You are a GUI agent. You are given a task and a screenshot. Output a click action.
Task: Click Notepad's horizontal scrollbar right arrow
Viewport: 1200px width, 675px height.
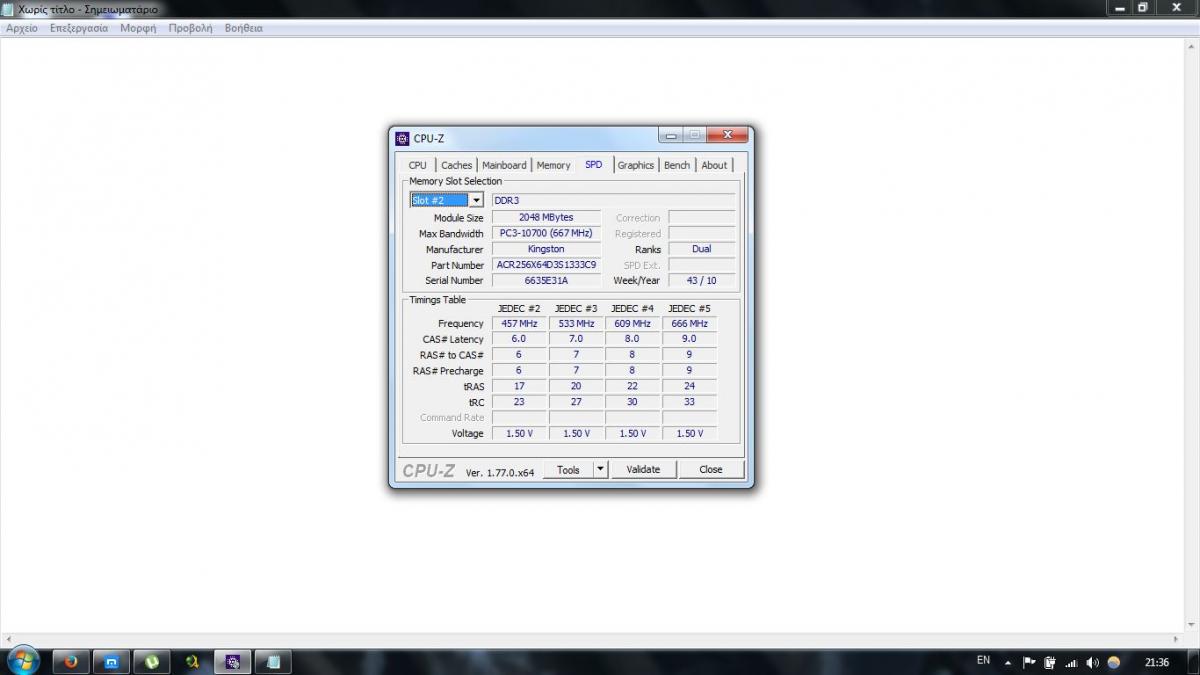[1177, 640]
